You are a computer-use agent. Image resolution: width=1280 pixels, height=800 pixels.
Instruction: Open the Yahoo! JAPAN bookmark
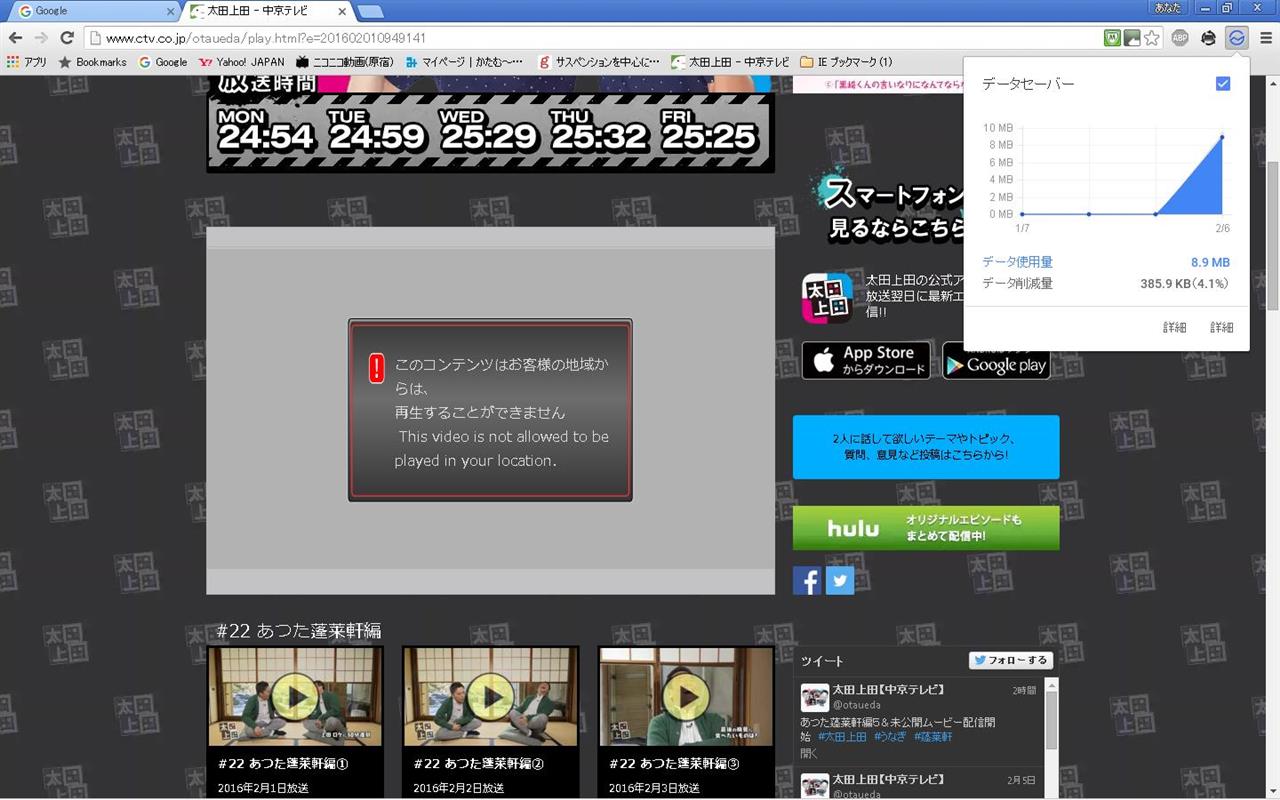242,62
